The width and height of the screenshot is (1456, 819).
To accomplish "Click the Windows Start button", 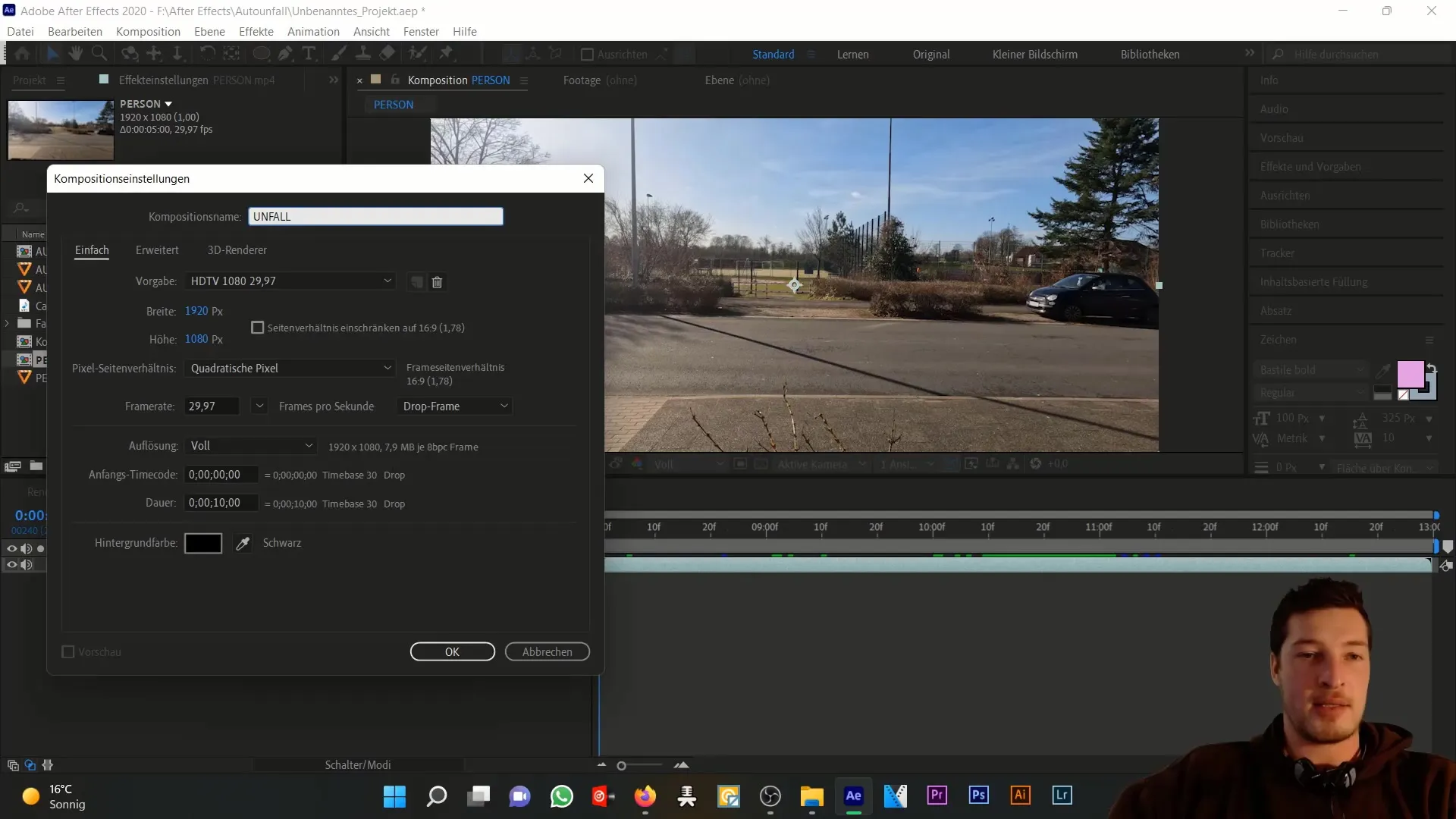I will point(394,796).
